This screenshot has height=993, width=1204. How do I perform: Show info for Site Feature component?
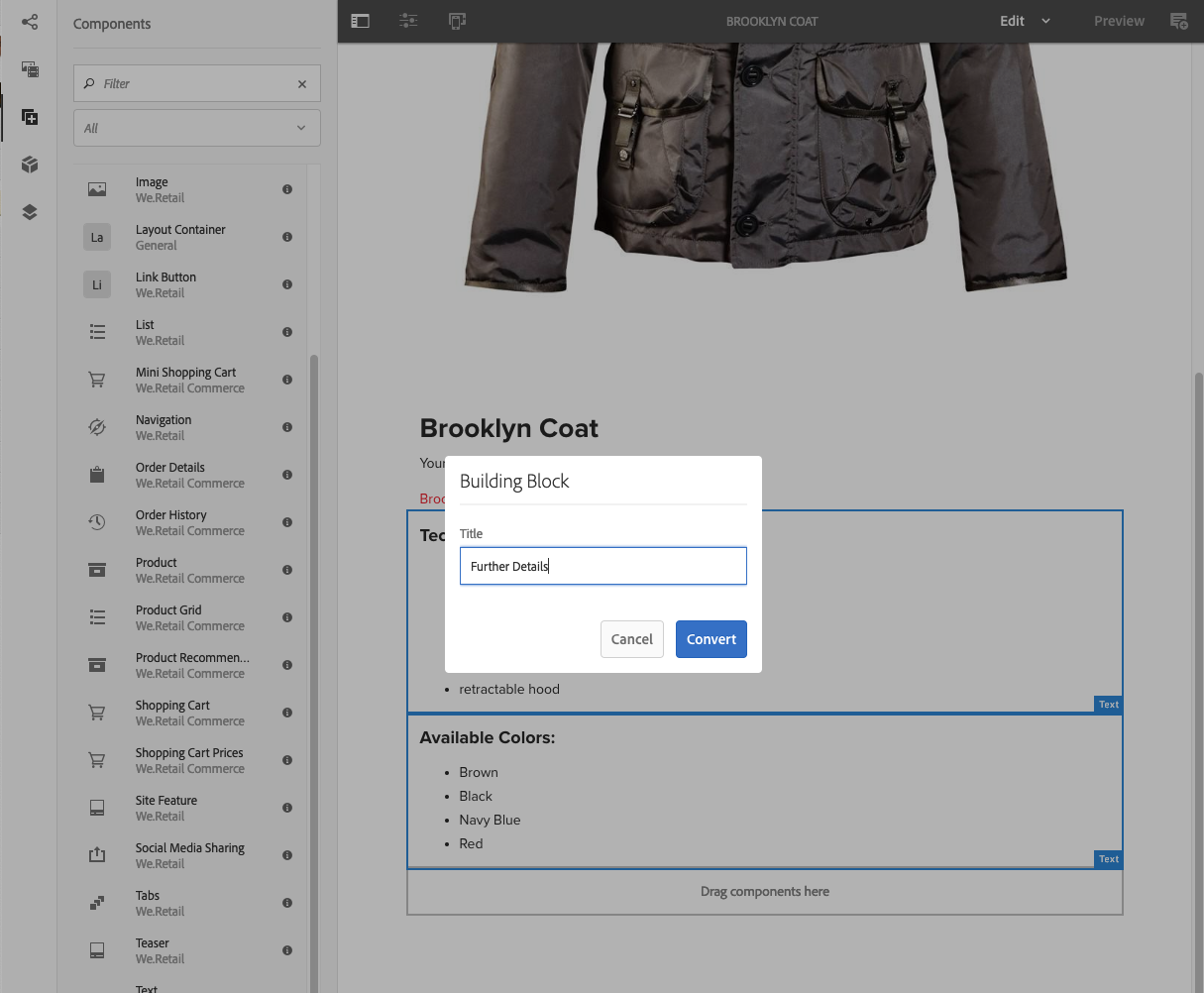point(287,808)
